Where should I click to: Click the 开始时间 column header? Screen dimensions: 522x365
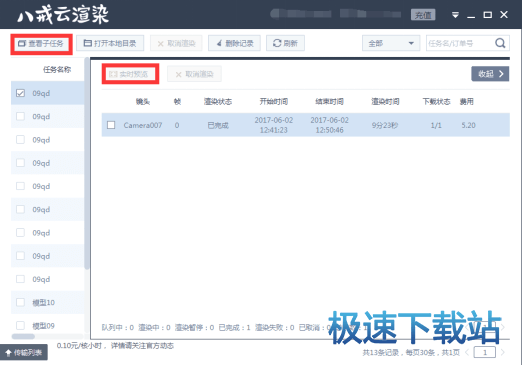pos(274,101)
